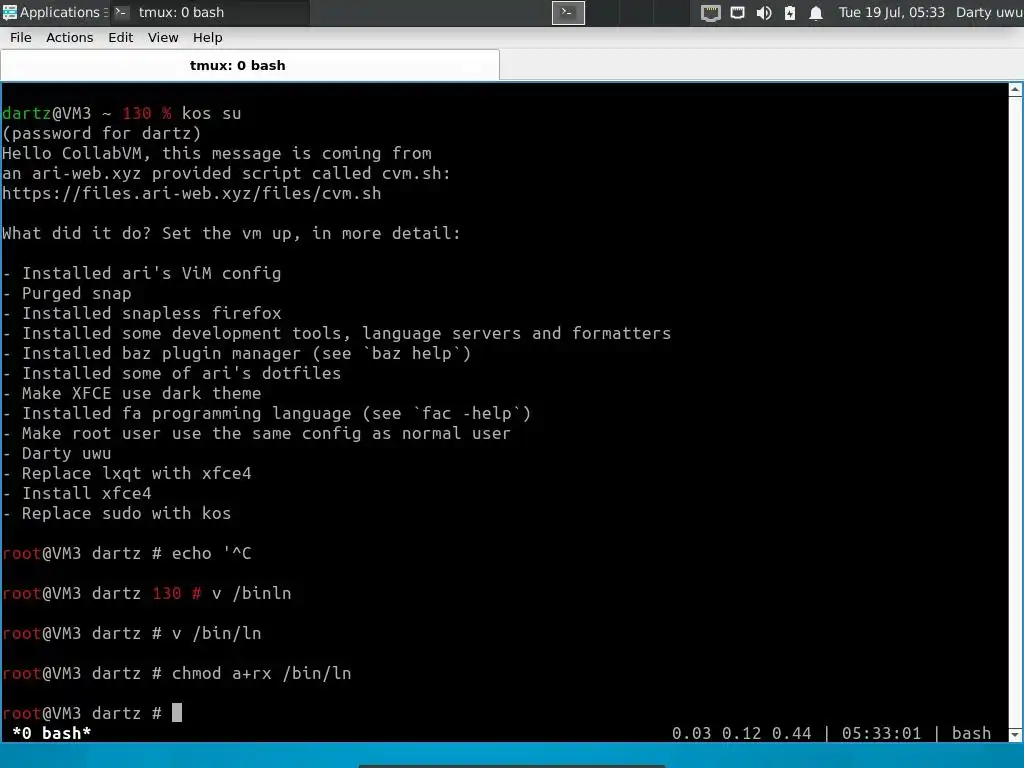This screenshot has width=1024, height=768.
Task: Click the scrollbar down arrow
Action: pos(1015,735)
